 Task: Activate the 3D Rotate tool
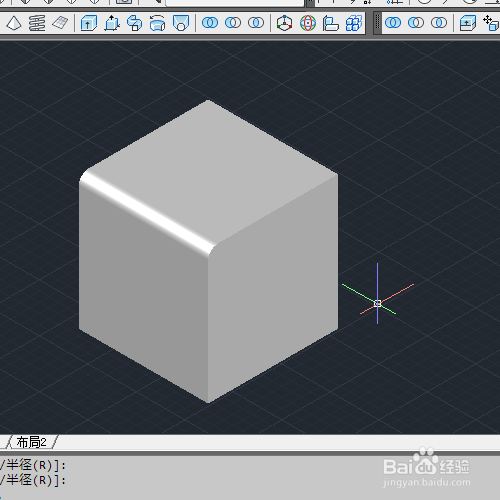click(x=308, y=23)
